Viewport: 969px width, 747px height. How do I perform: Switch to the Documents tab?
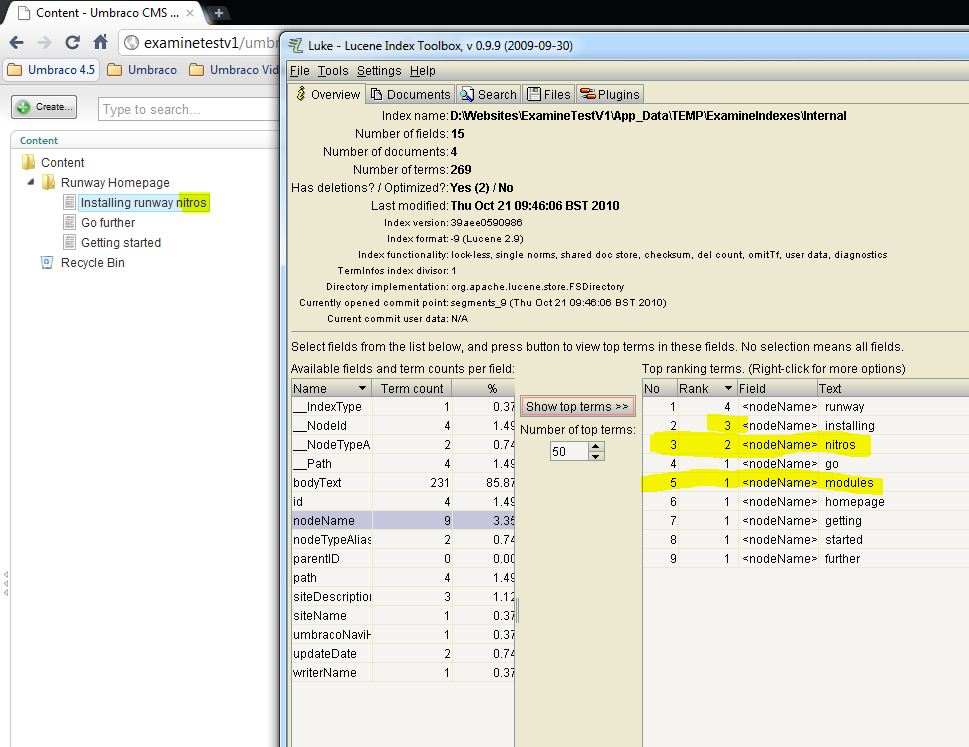click(x=411, y=94)
